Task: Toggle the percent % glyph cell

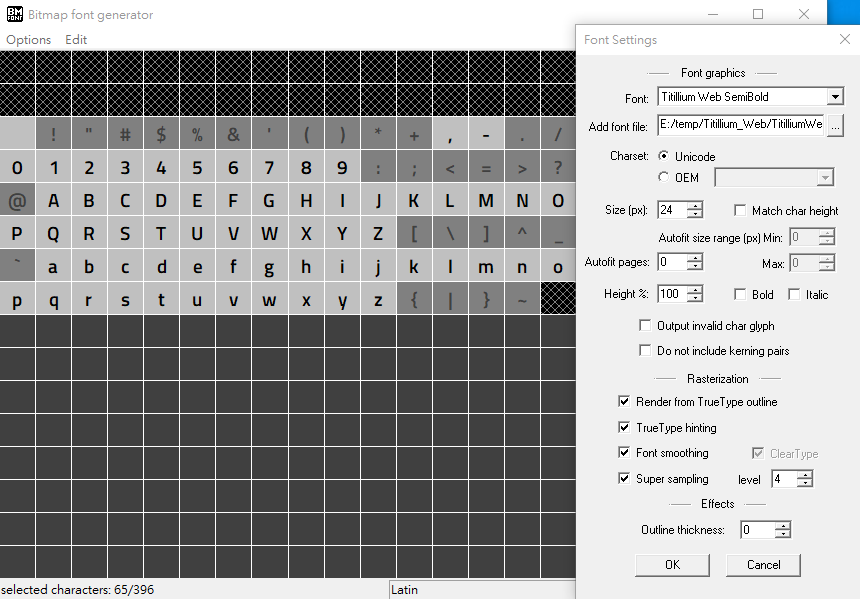Action: pyautogui.click(x=197, y=134)
